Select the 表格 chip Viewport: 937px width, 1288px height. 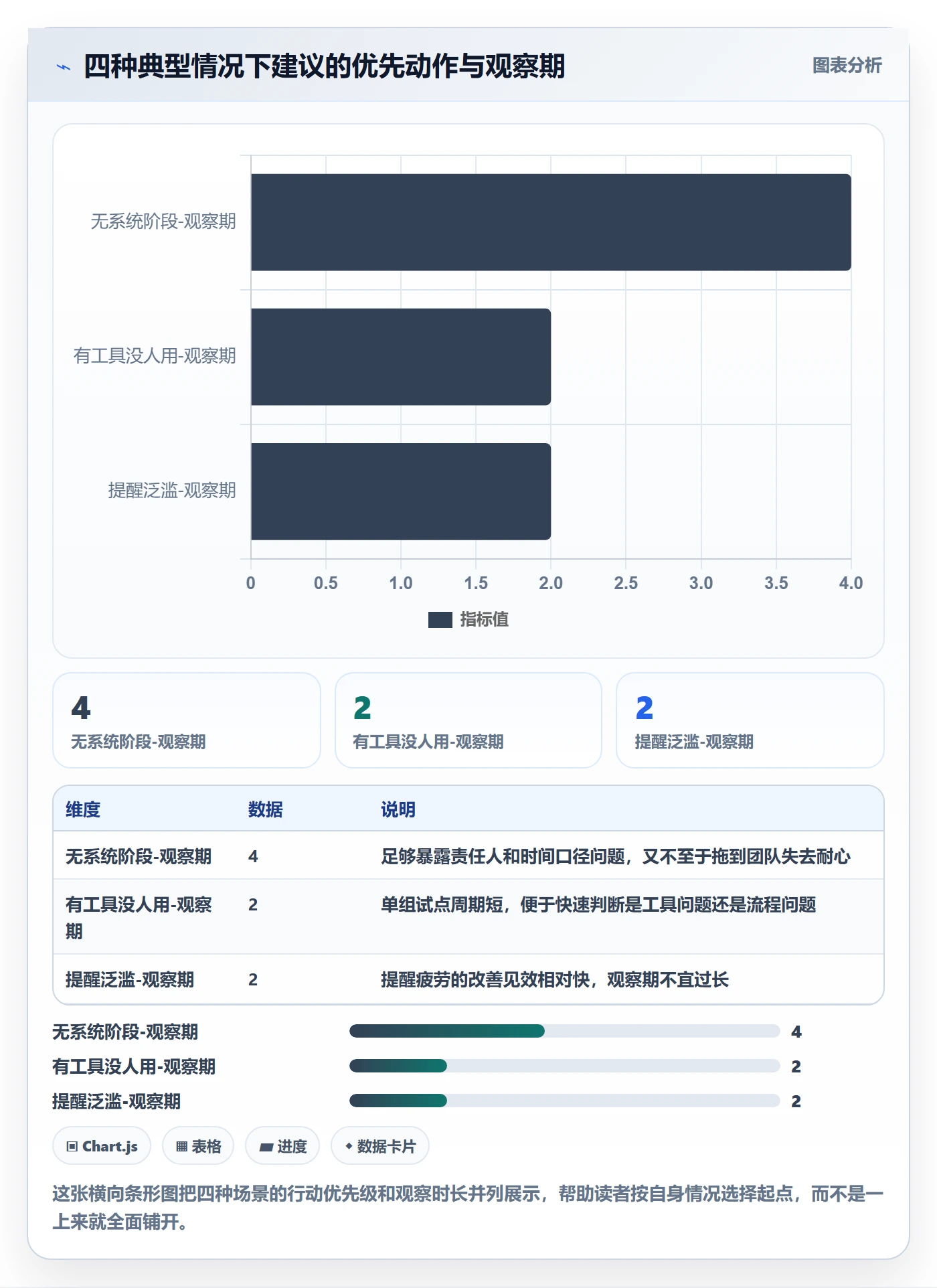[x=198, y=1145]
